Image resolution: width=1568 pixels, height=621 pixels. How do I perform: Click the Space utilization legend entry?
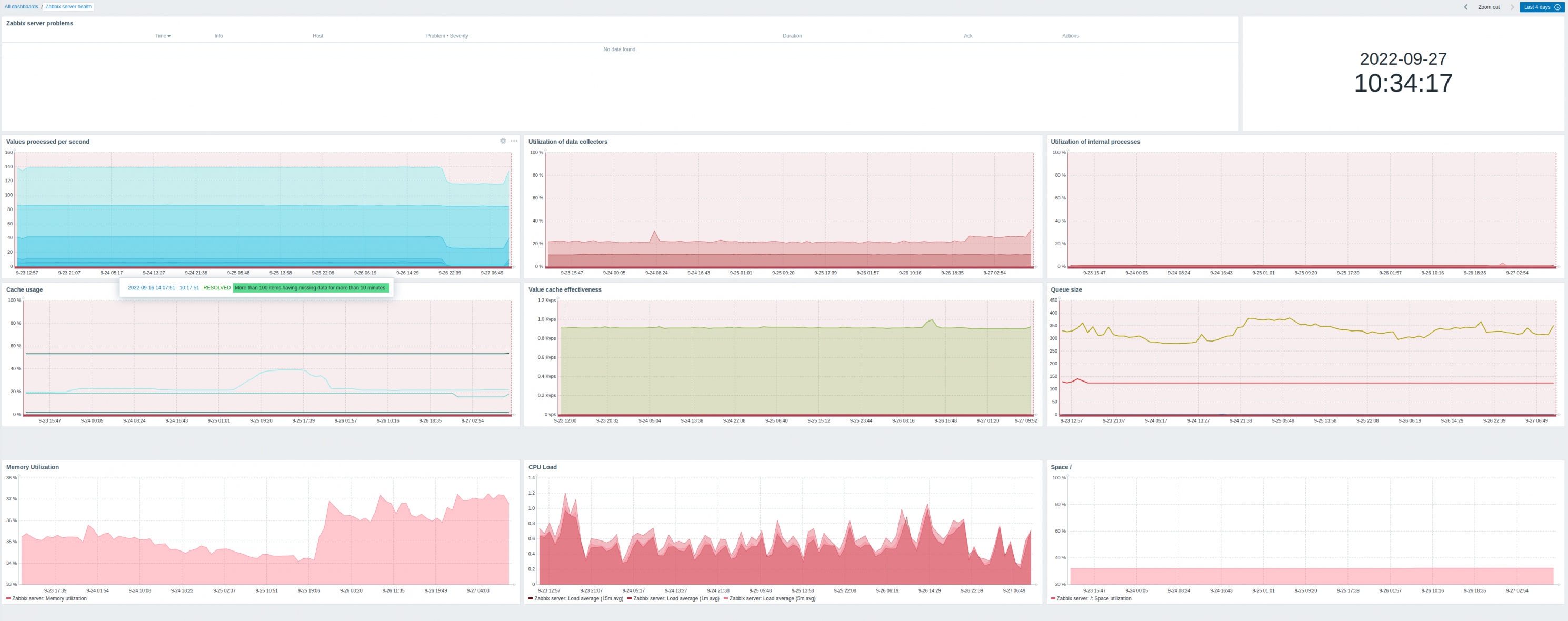(1093, 598)
